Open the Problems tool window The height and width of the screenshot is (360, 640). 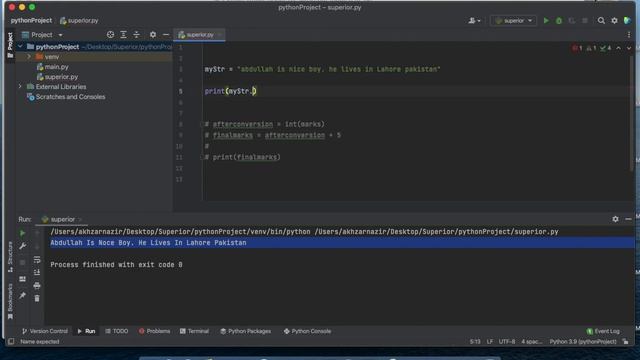[154, 331]
